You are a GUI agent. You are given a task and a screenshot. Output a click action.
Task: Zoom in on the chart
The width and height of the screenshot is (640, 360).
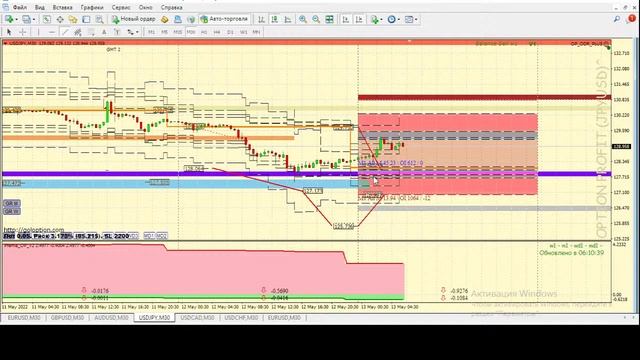(x=303, y=19)
